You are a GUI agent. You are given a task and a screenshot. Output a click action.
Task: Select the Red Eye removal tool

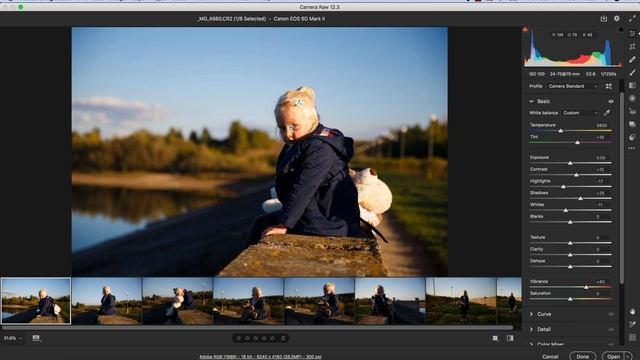tap(632, 111)
